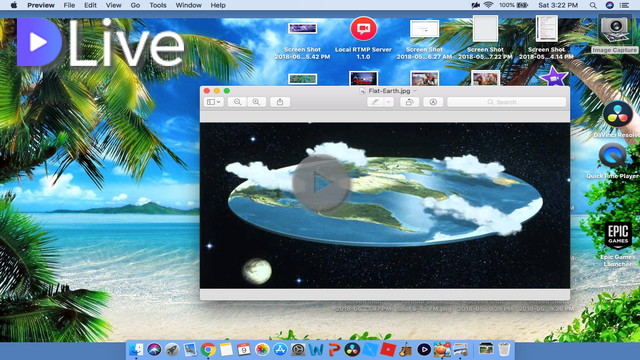Open Roblox red icon in dock
The height and width of the screenshot is (360, 640).
pyautogui.click(x=388, y=350)
